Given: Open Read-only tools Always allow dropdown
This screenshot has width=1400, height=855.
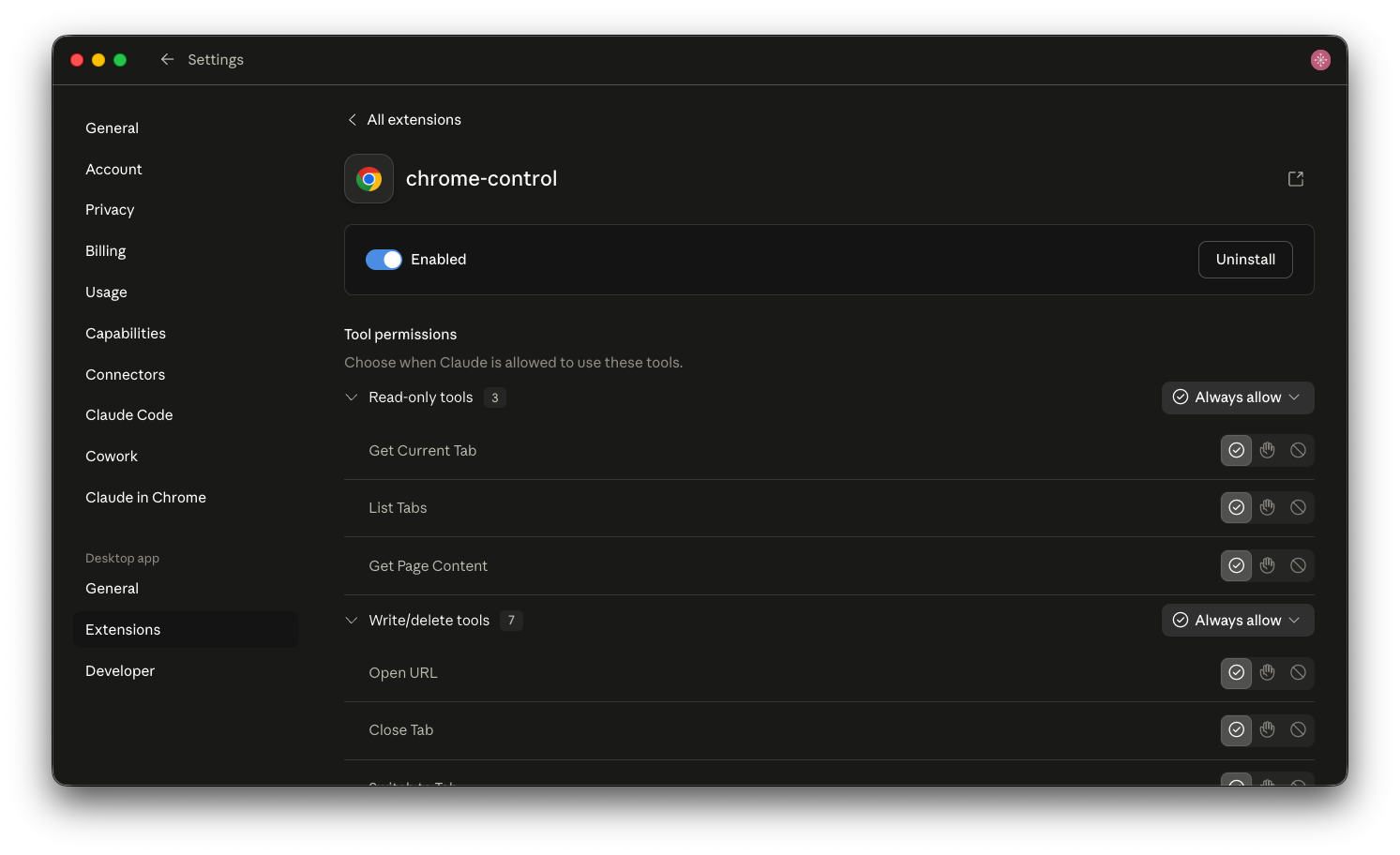Looking at the screenshot, I should click(1238, 397).
